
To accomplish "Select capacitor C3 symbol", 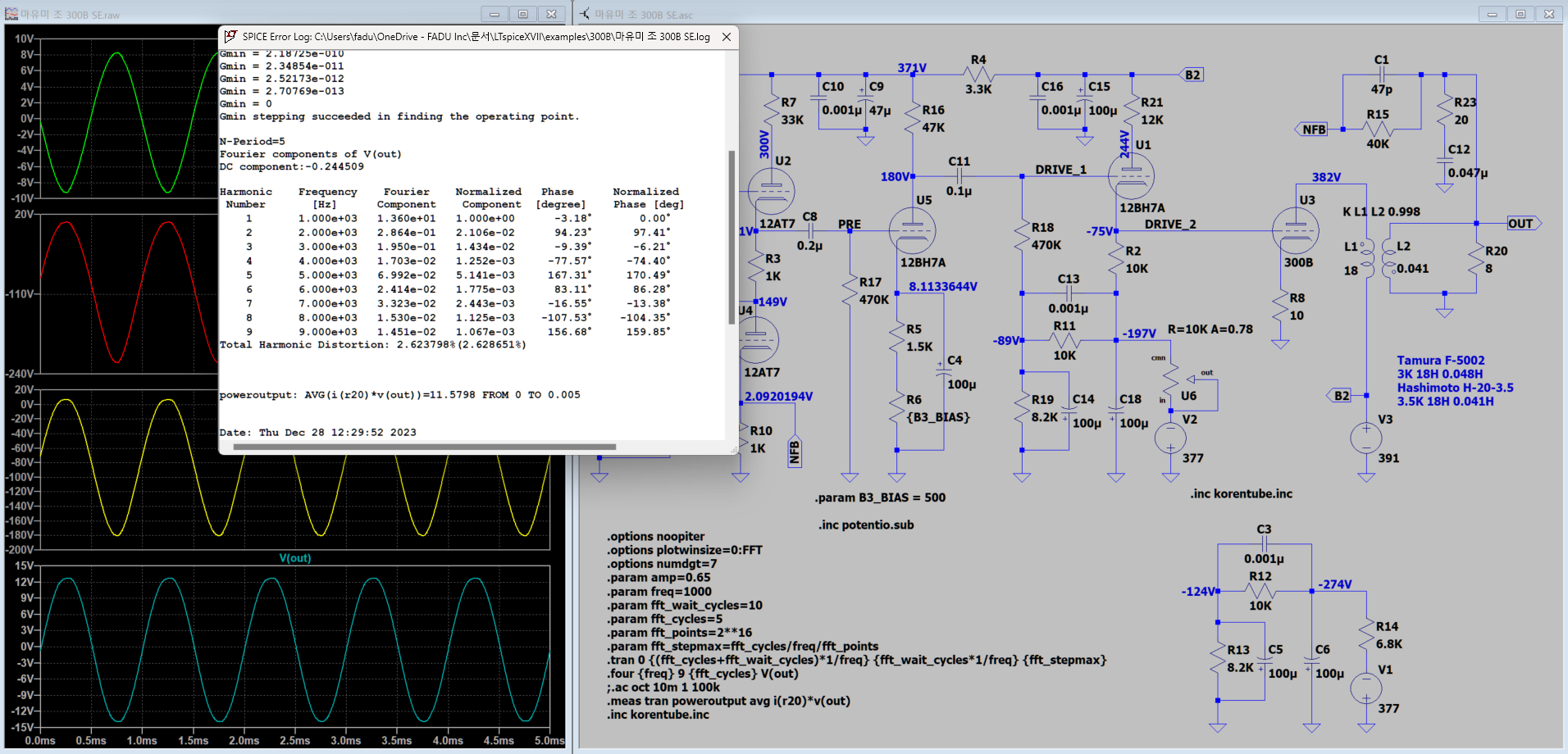I will pyautogui.click(x=1264, y=544).
